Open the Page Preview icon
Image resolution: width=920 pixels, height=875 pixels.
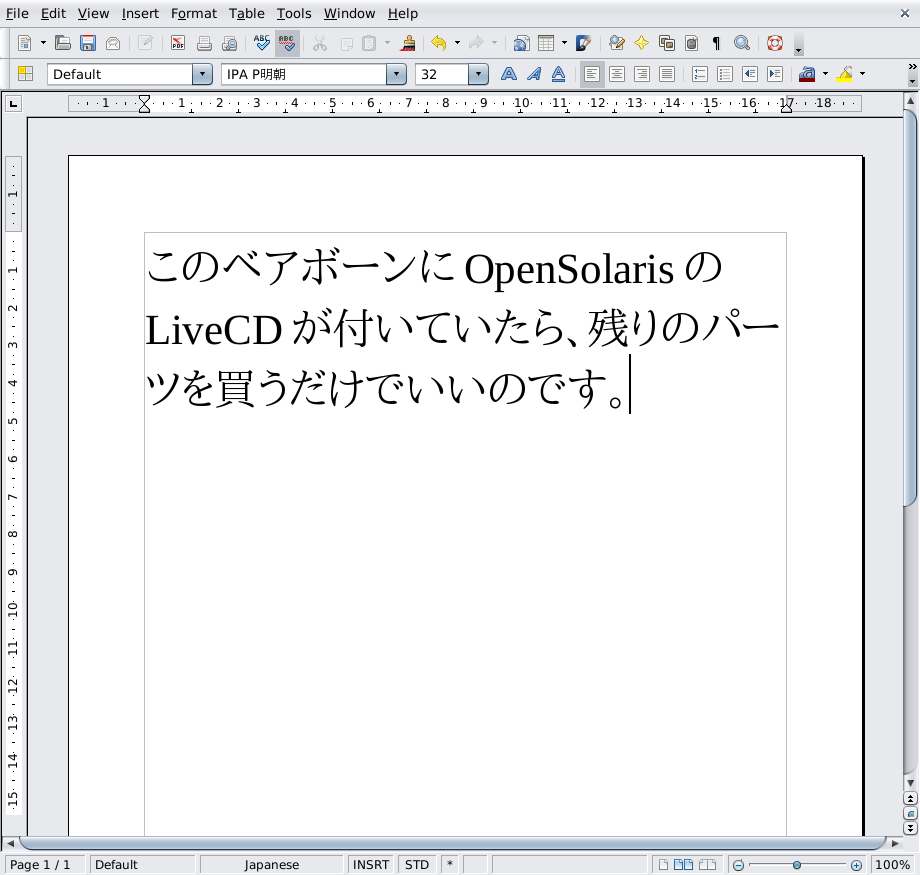[x=229, y=43]
